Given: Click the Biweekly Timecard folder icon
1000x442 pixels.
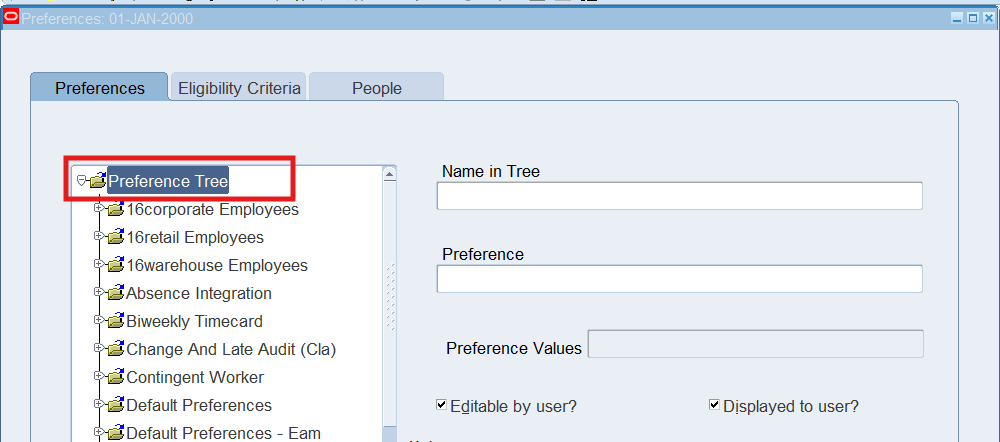Looking at the screenshot, I should click(x=115, y=322).
